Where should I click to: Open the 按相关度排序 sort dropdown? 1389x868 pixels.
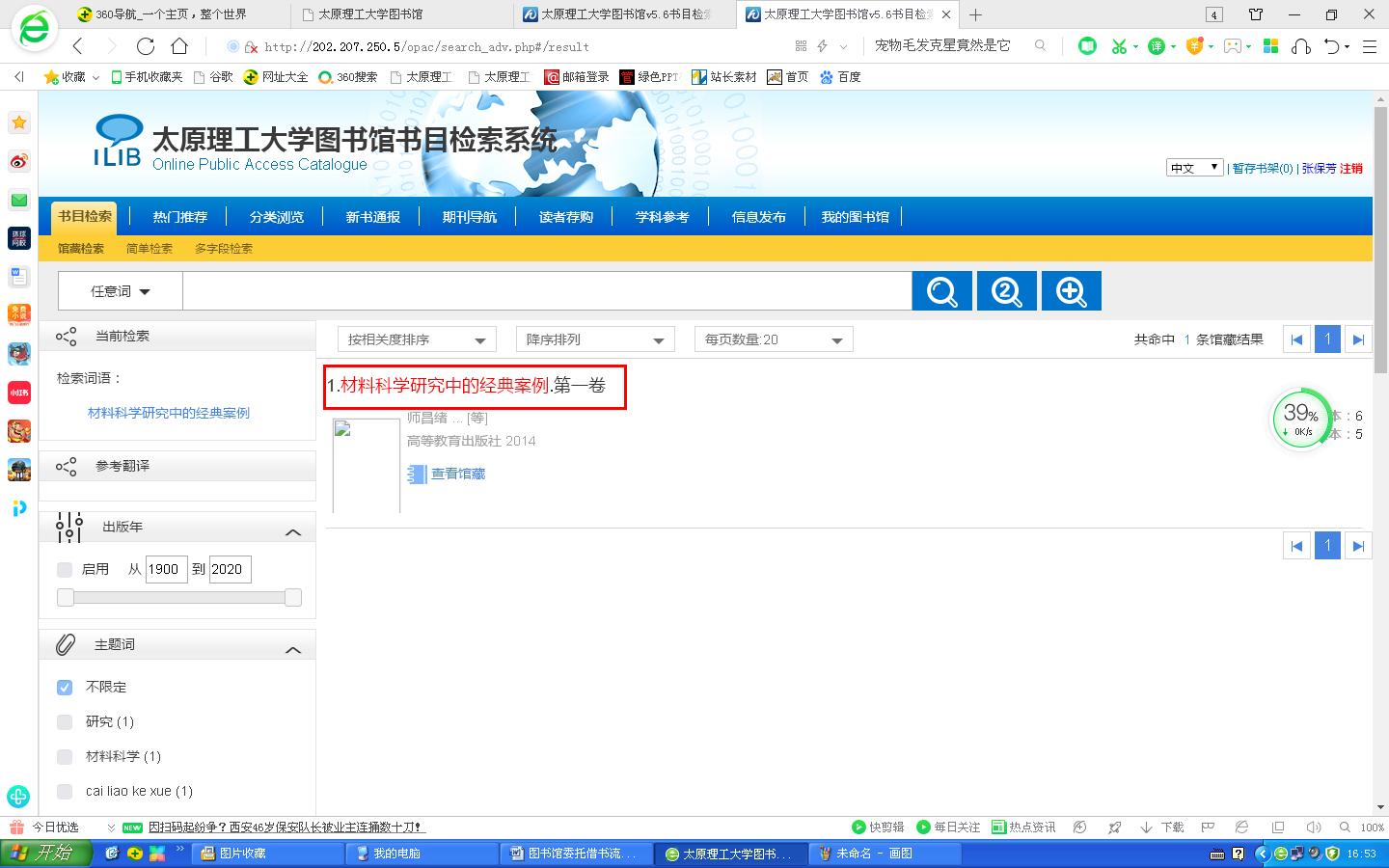point(417,339)
